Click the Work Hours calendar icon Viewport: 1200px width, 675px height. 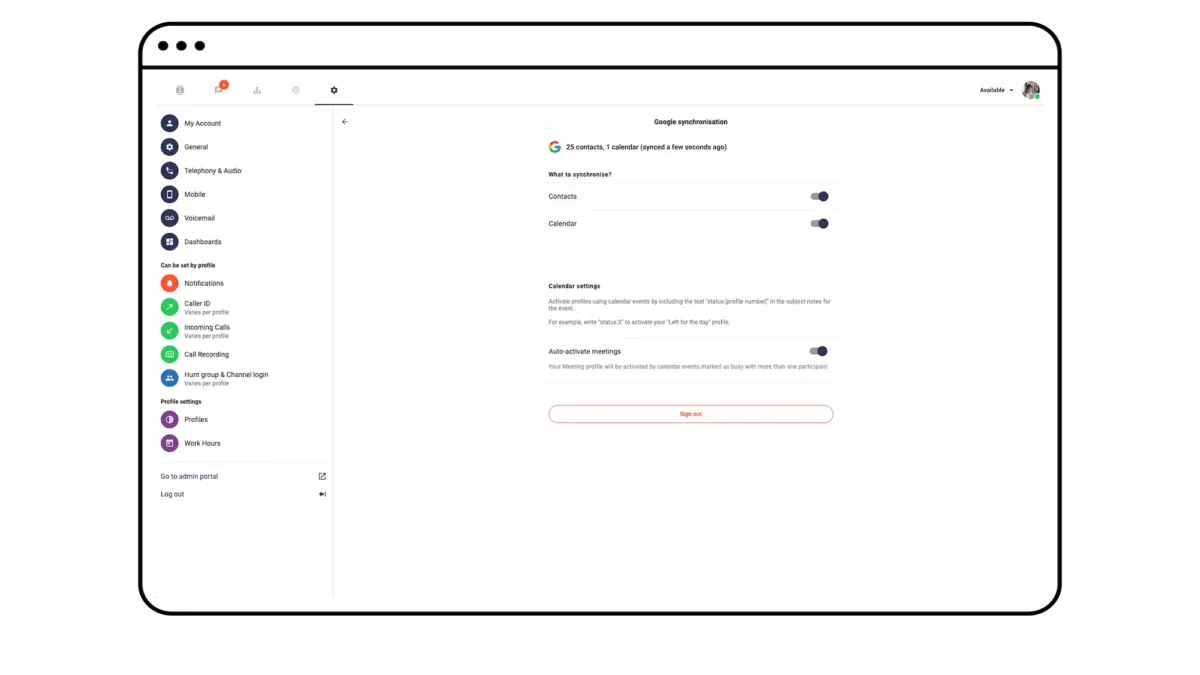tap(170, 443)
